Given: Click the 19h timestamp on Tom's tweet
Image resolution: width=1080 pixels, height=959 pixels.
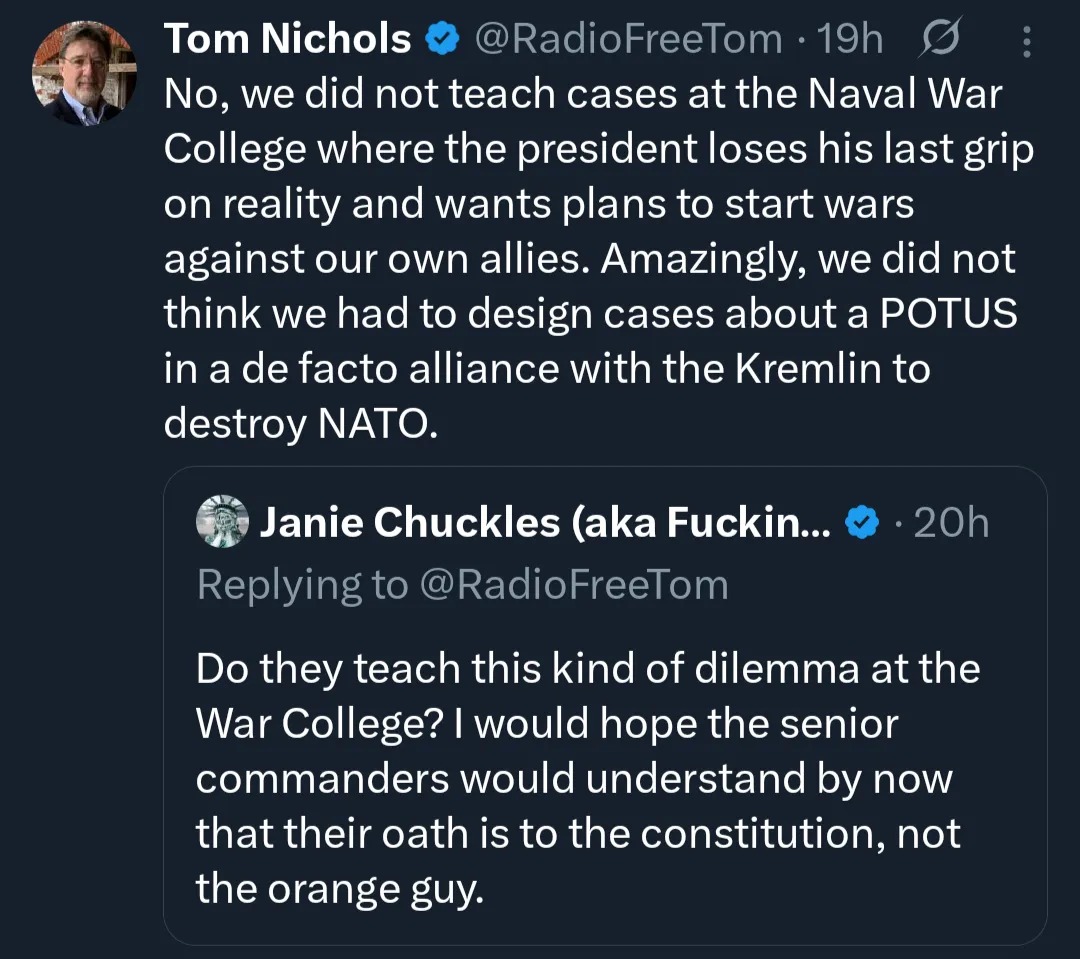Looking at the screenshot, I should tap(851, 38).
